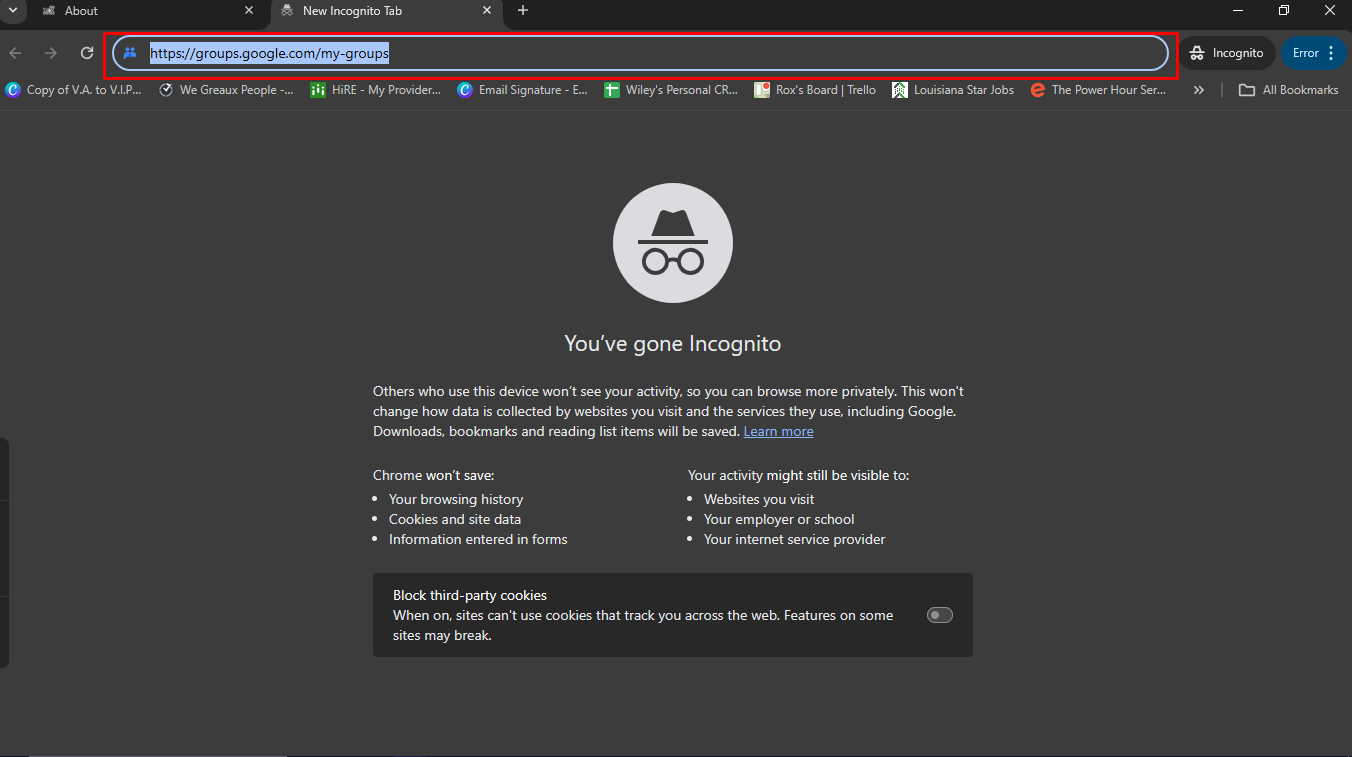Click the Error menu button
This screenshot has width=1352, height=757.
click(1314, 53)
